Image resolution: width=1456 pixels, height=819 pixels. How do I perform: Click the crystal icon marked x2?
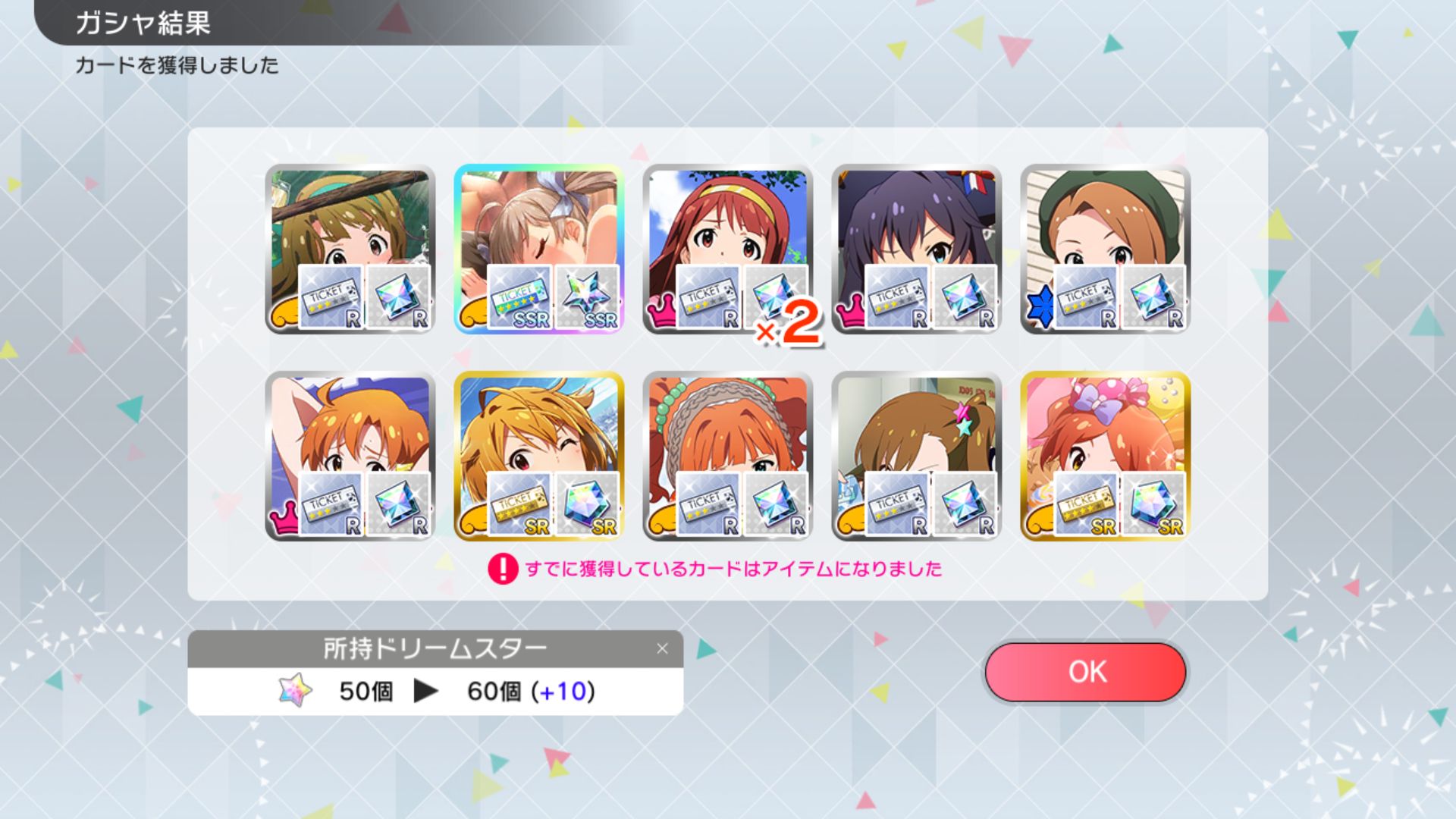(x=775, y=297)
